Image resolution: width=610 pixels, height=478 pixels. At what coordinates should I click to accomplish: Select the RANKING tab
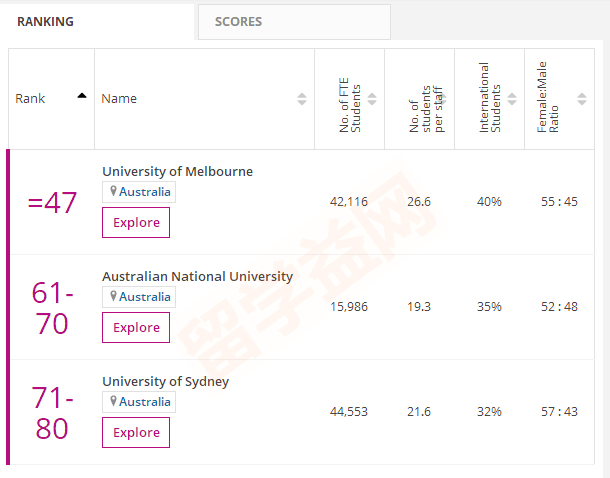(x=97, y=22)
